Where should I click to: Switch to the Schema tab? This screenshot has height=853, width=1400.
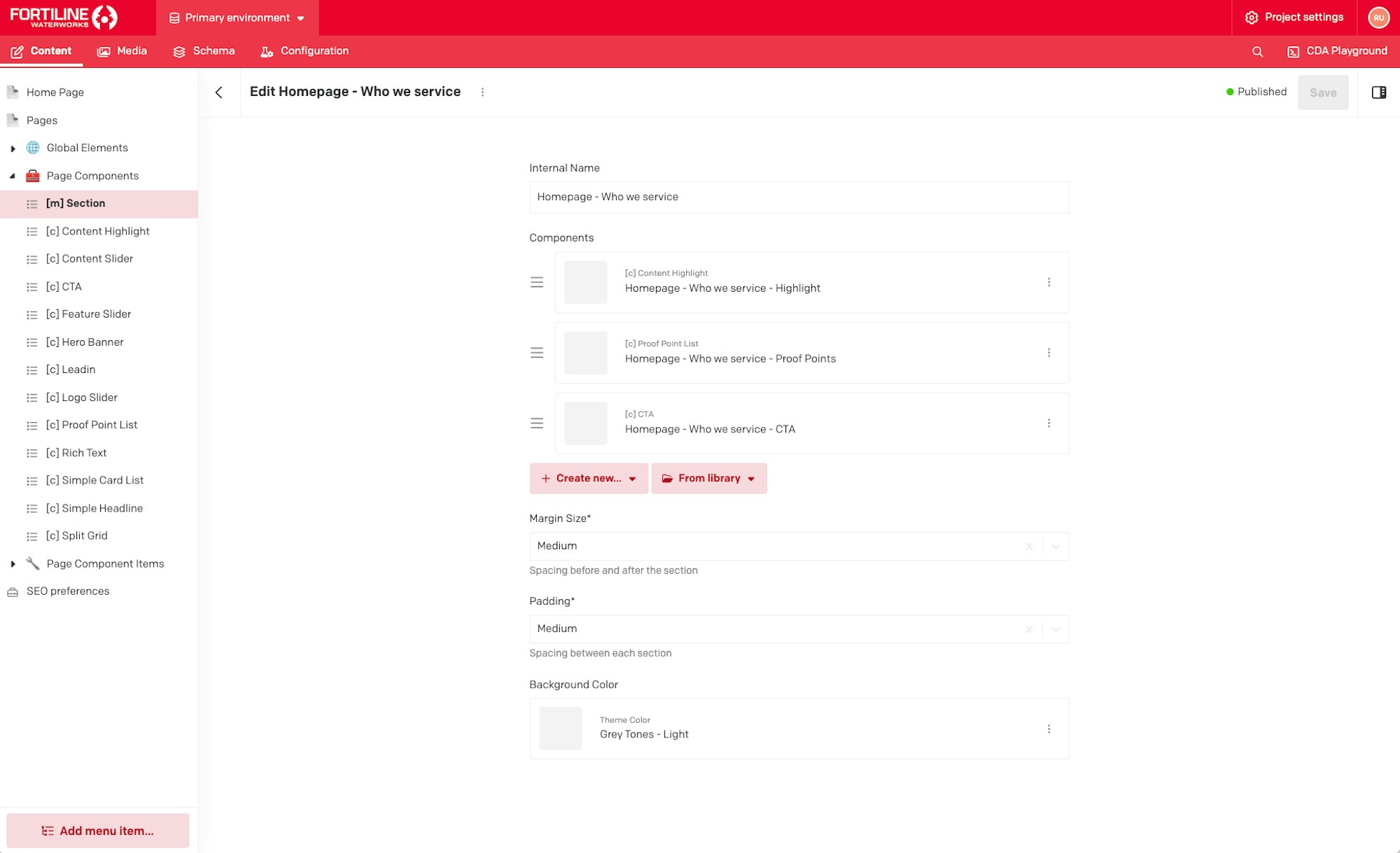204,51
